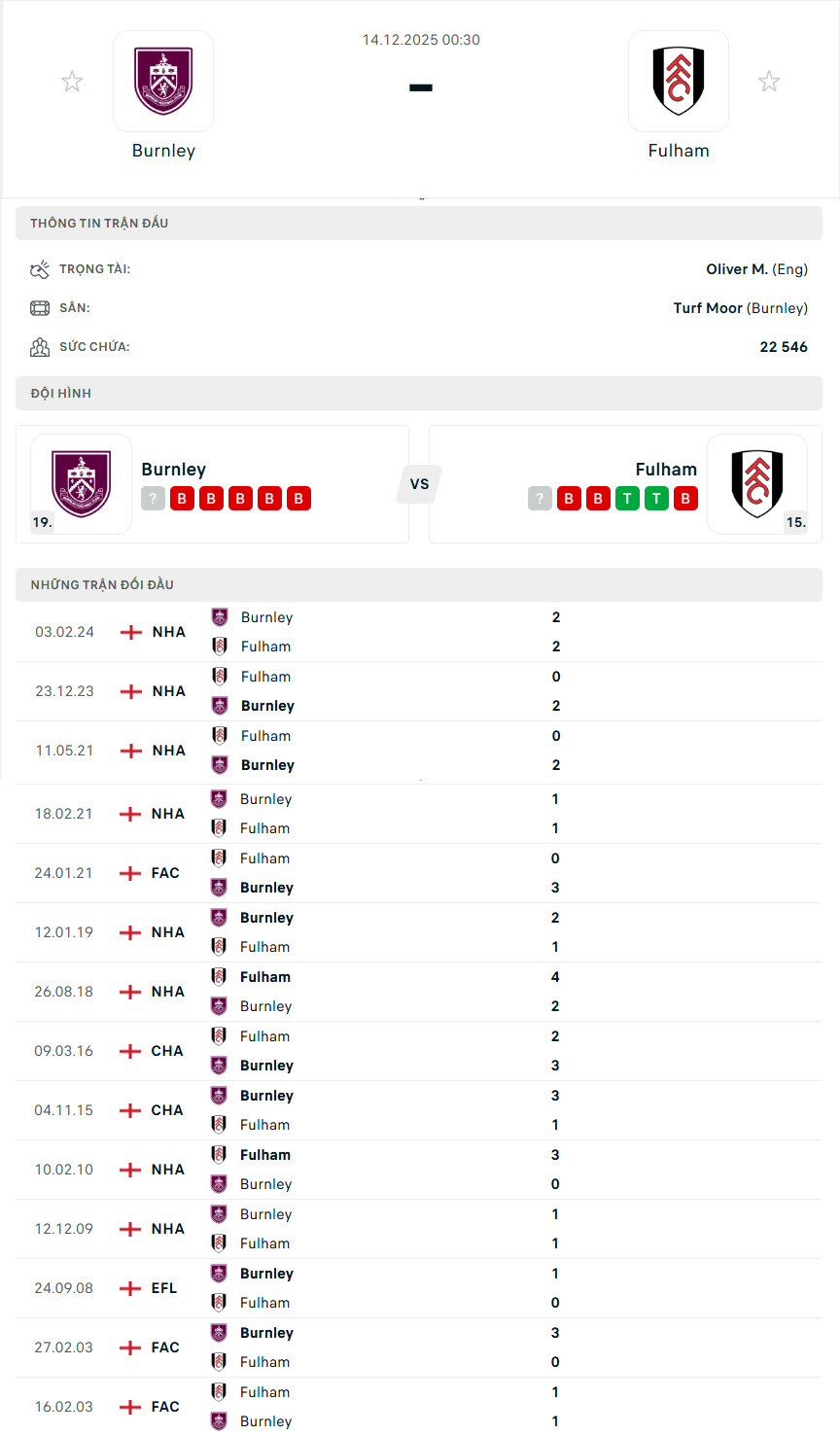The width and height of the screenshot is (840, 1435).
Task: Expand the THÔNG TIN TRẬN ĐẤU section
Action: (420, 223)
